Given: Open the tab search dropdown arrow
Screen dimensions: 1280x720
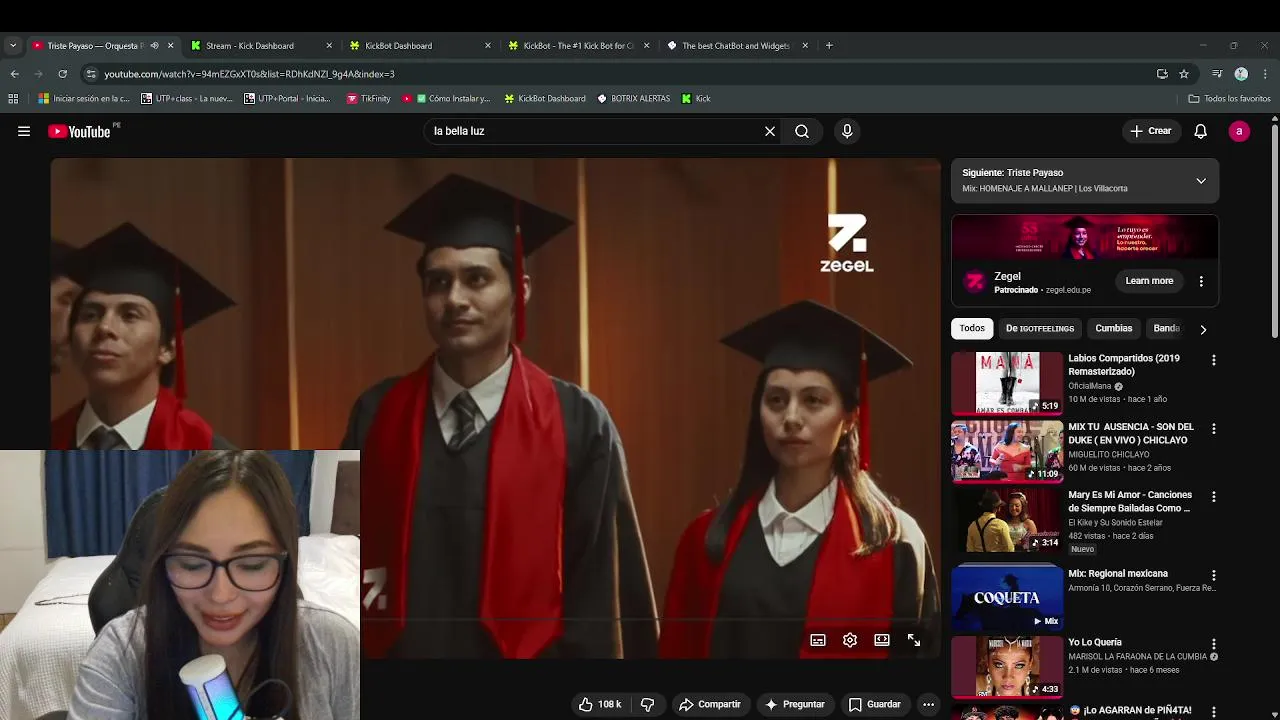Looking at the screenshot, I should point(13,45).
